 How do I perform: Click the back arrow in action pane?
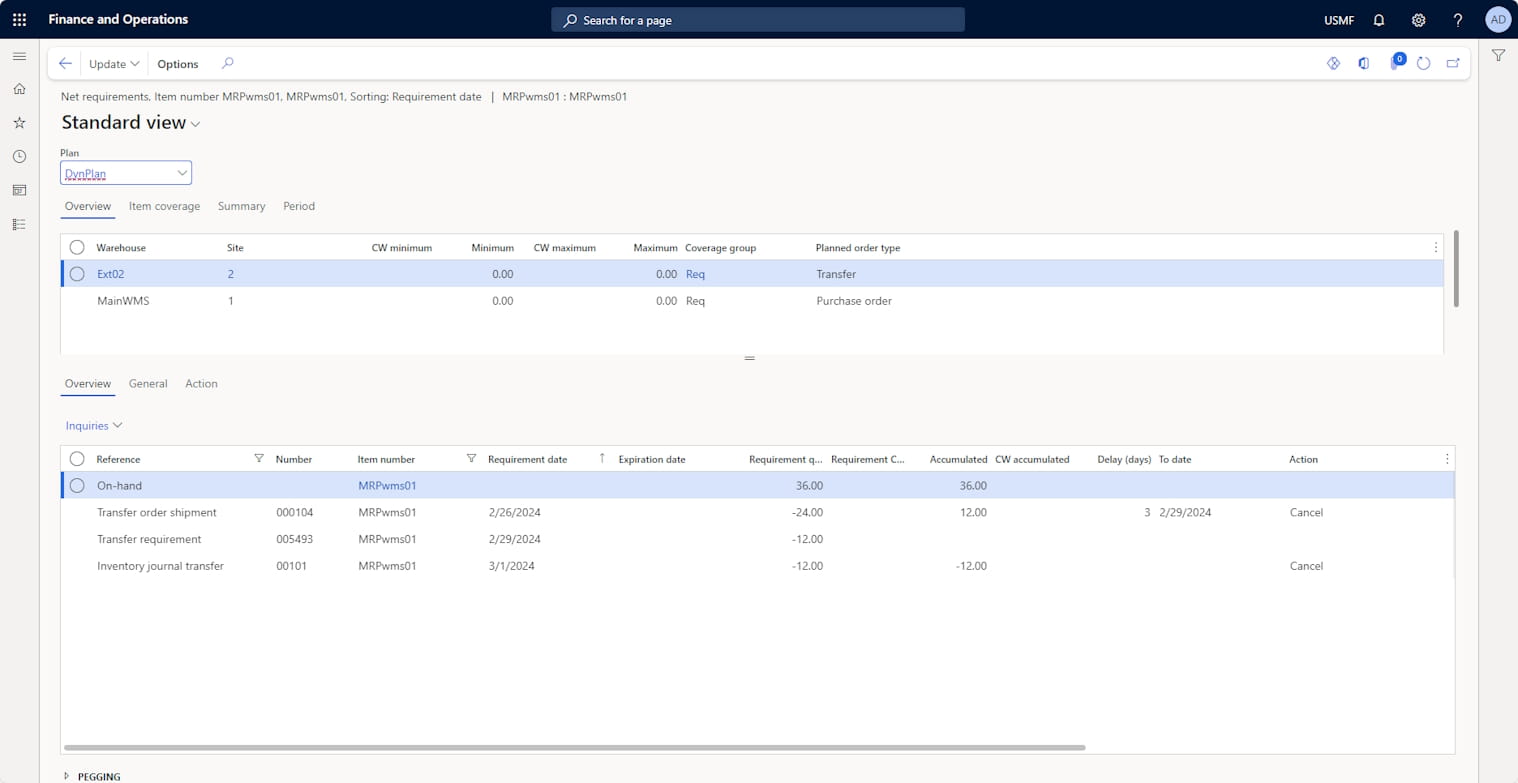(x=65, y=63)
